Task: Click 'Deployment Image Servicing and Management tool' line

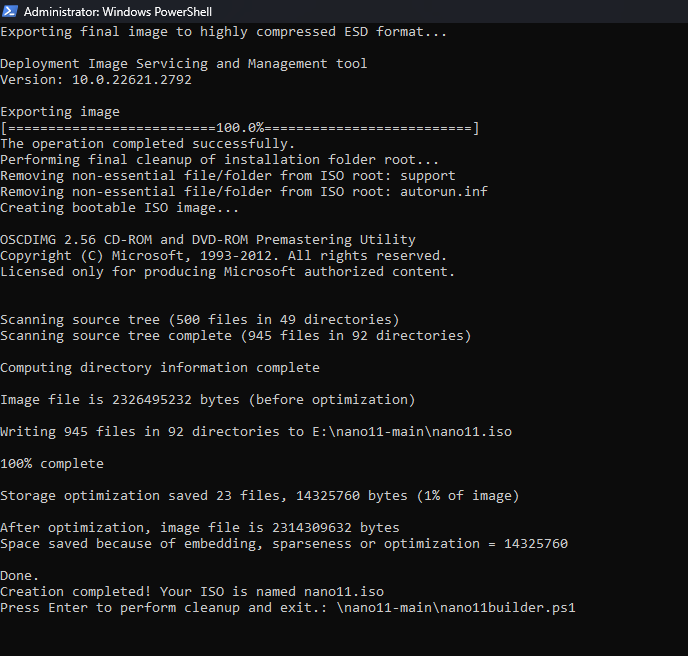Action: coord(183,64)
